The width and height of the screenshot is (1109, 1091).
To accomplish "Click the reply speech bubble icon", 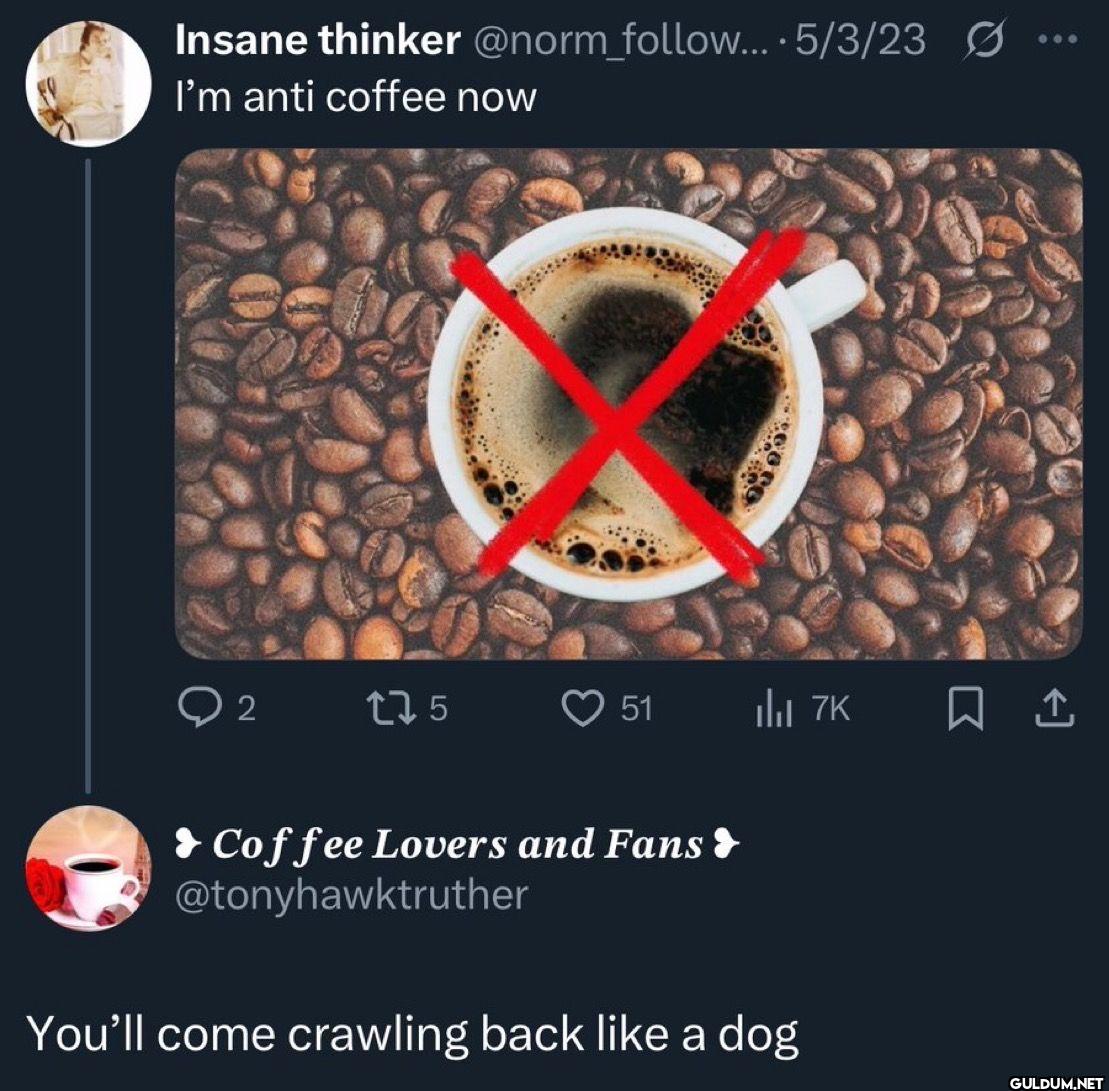I will click(198, 708).
